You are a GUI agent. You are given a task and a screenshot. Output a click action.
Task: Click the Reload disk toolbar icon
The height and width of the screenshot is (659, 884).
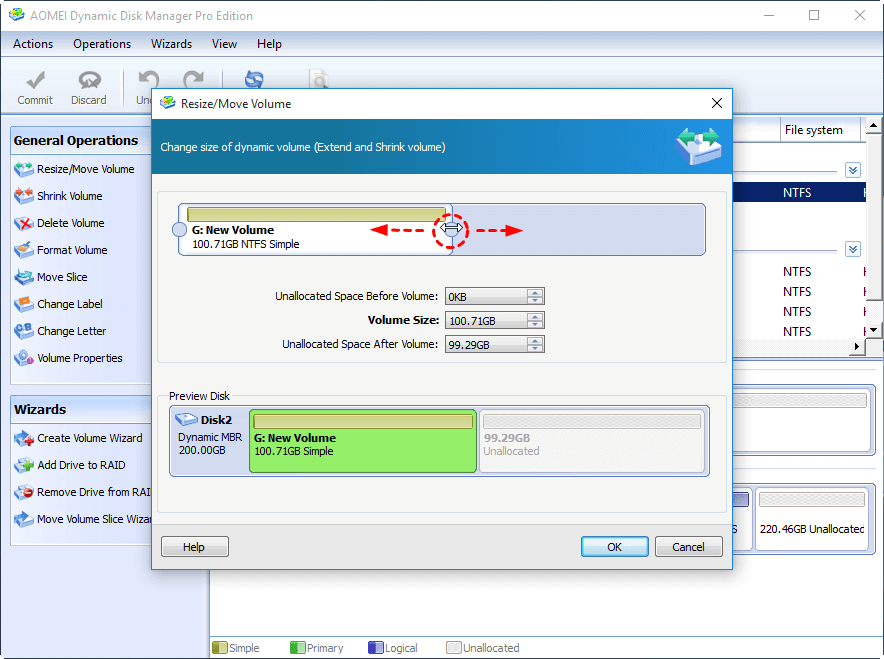254,79
